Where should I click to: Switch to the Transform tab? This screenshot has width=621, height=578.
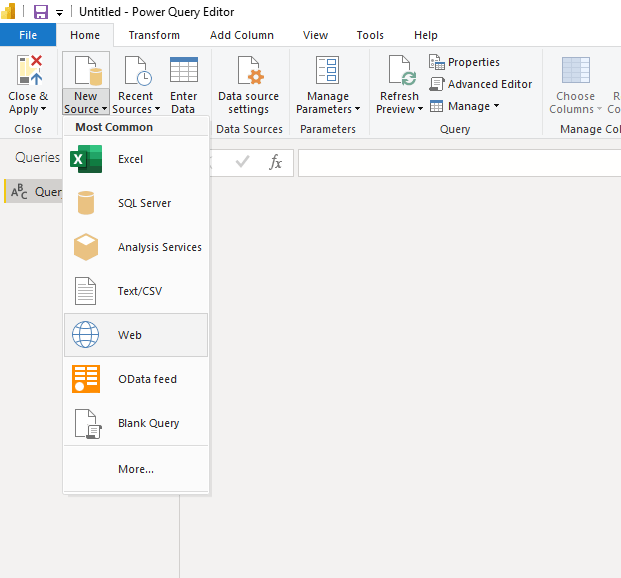(154, 35)
